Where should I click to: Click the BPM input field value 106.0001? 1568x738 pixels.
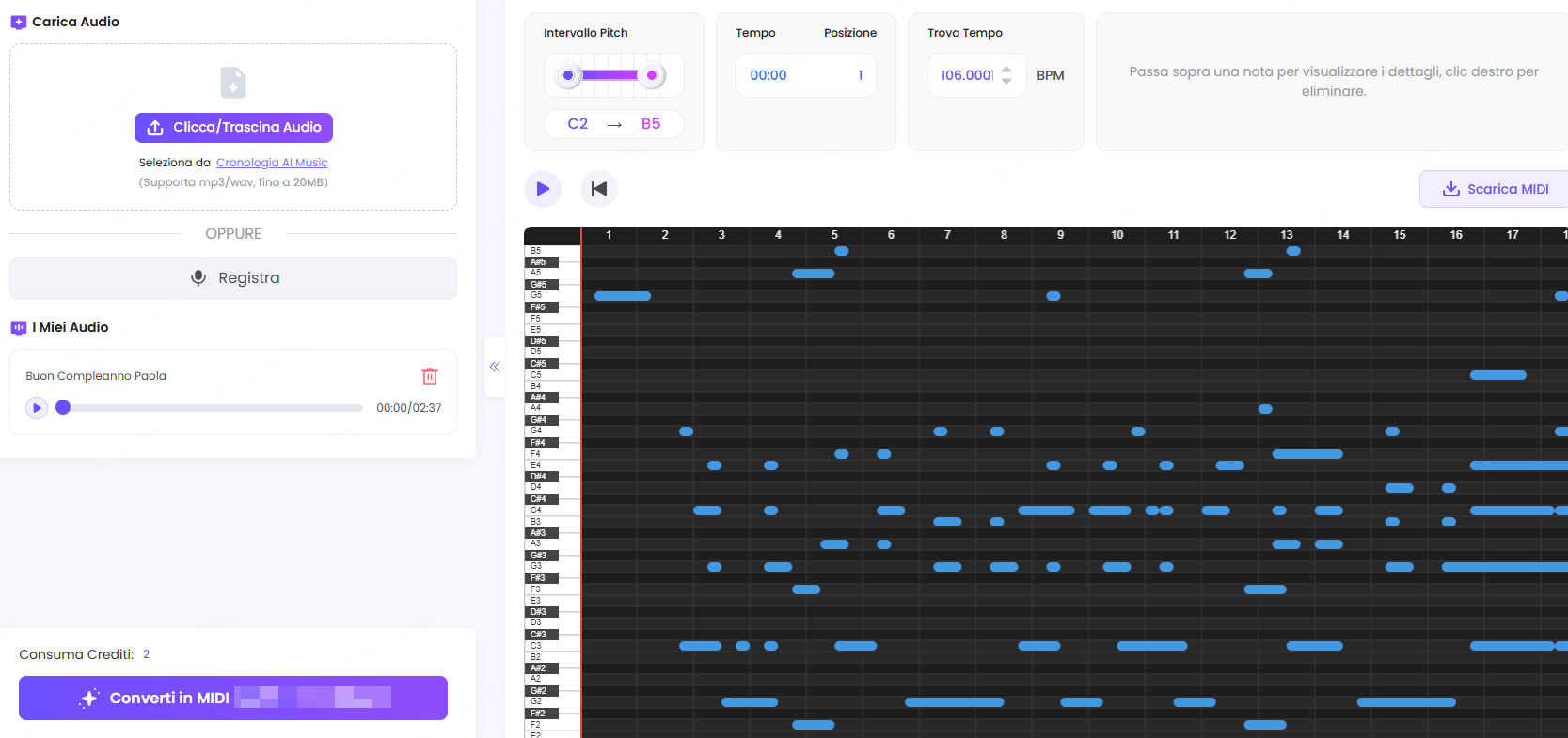click(x=967, y=75)
